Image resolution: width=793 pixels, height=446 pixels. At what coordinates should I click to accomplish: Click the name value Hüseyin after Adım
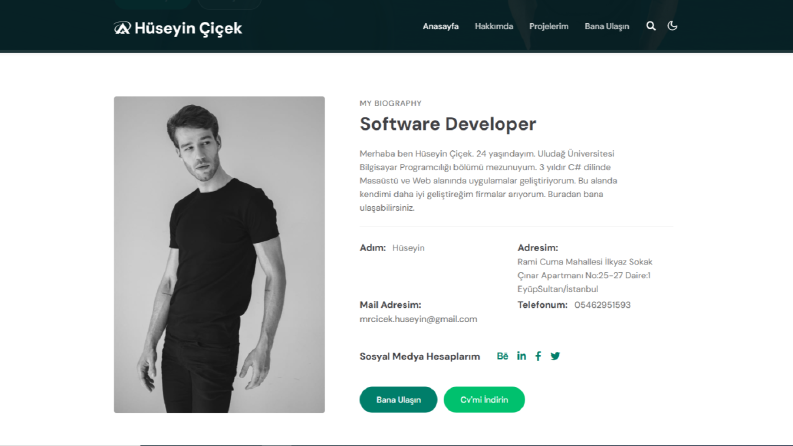click(x=408, y=248)
